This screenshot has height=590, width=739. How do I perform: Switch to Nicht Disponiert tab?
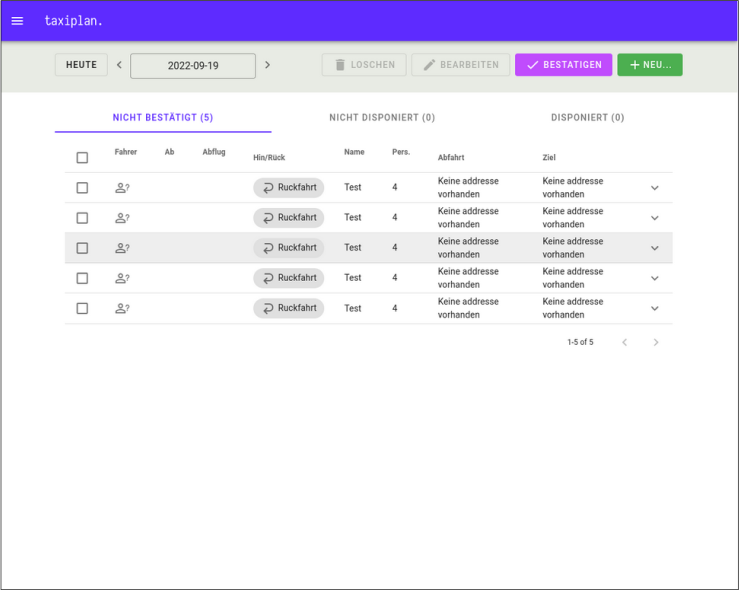382,118
